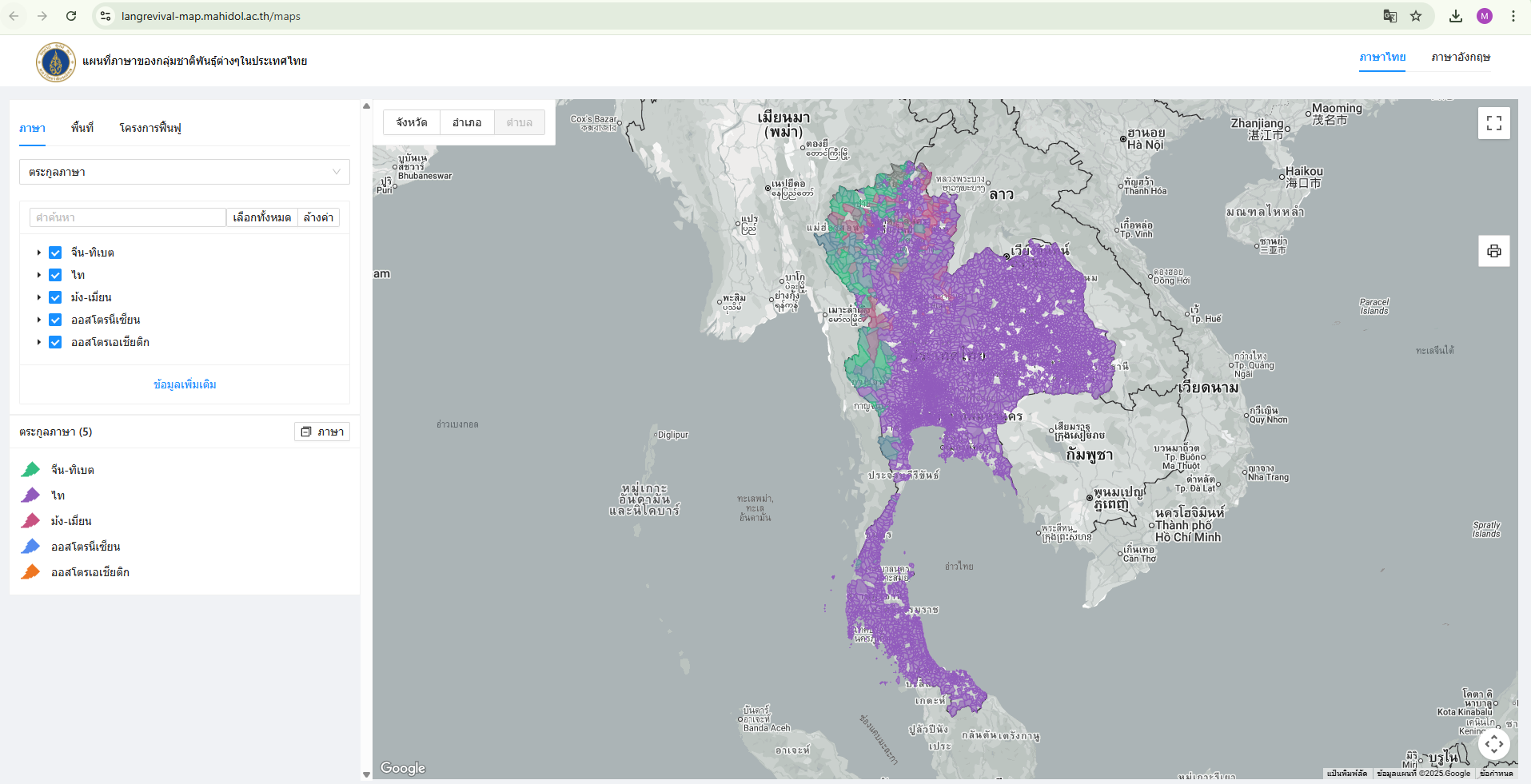Viewport: 1531px width, 784px height.
Task: Click the ค้นหา search input field
Action: coord(128,217)
